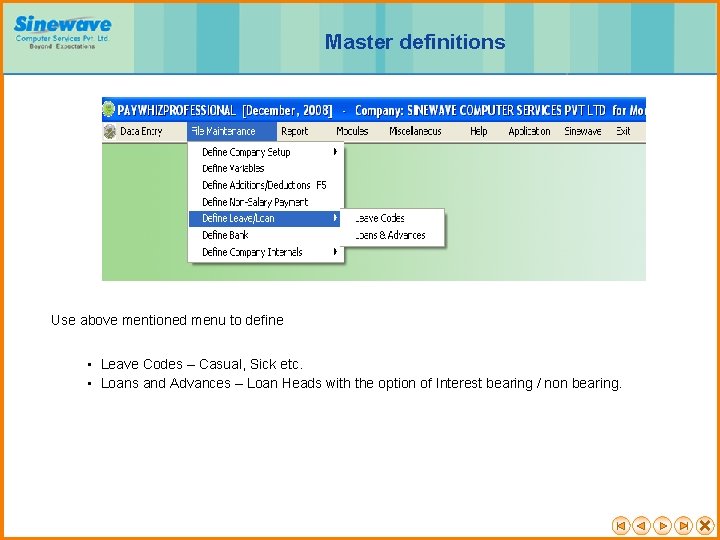
Task: Choose Define Non-Salary Payment
Action: (x=266, y=202)
